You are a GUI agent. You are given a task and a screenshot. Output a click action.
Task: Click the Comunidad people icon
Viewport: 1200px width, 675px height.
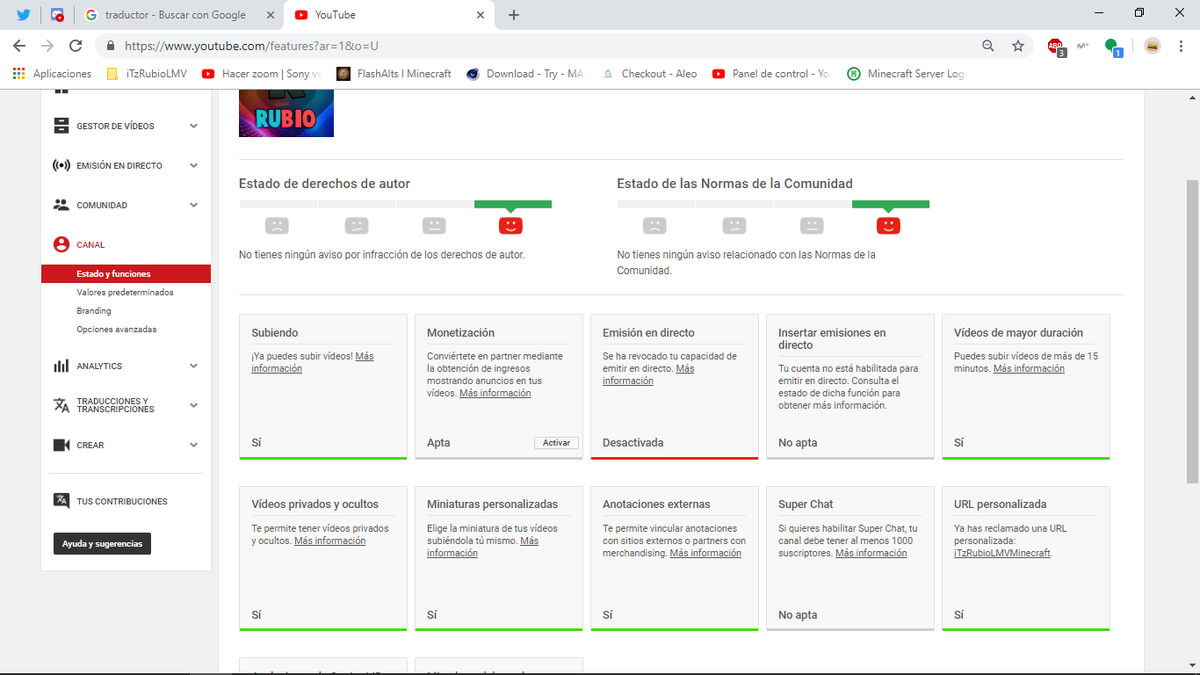pos(60,205)
